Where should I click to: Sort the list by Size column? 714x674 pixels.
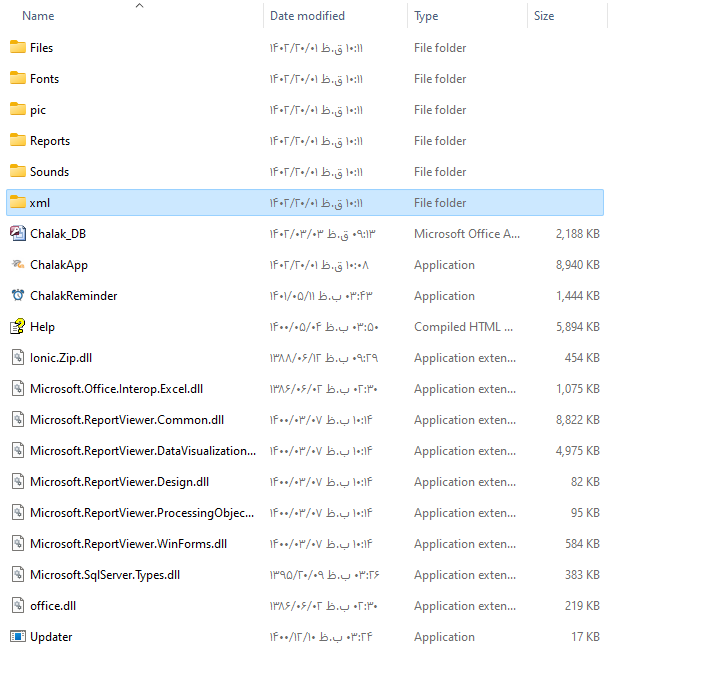click(544, 16)
